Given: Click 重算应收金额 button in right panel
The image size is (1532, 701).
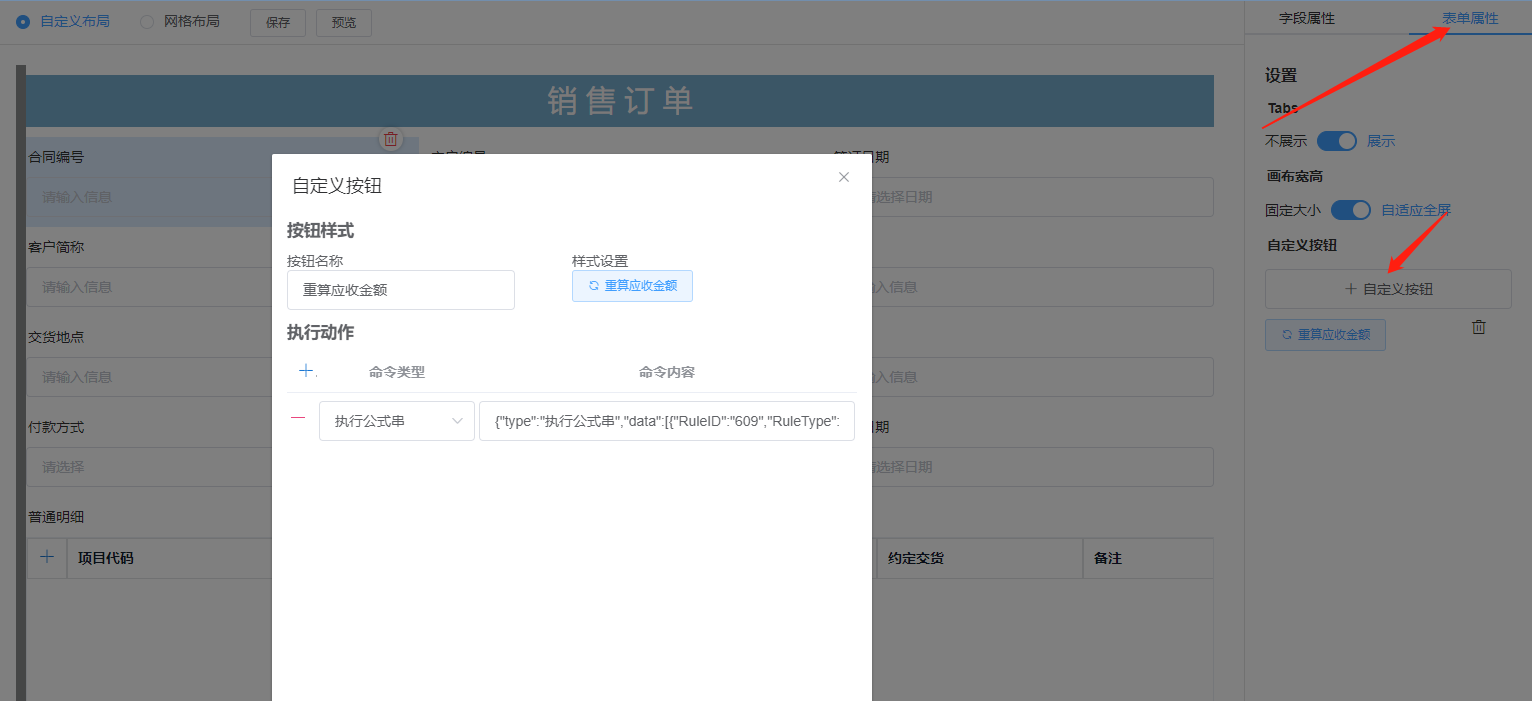Looking at the screenshot, I should pos(1325,335).
